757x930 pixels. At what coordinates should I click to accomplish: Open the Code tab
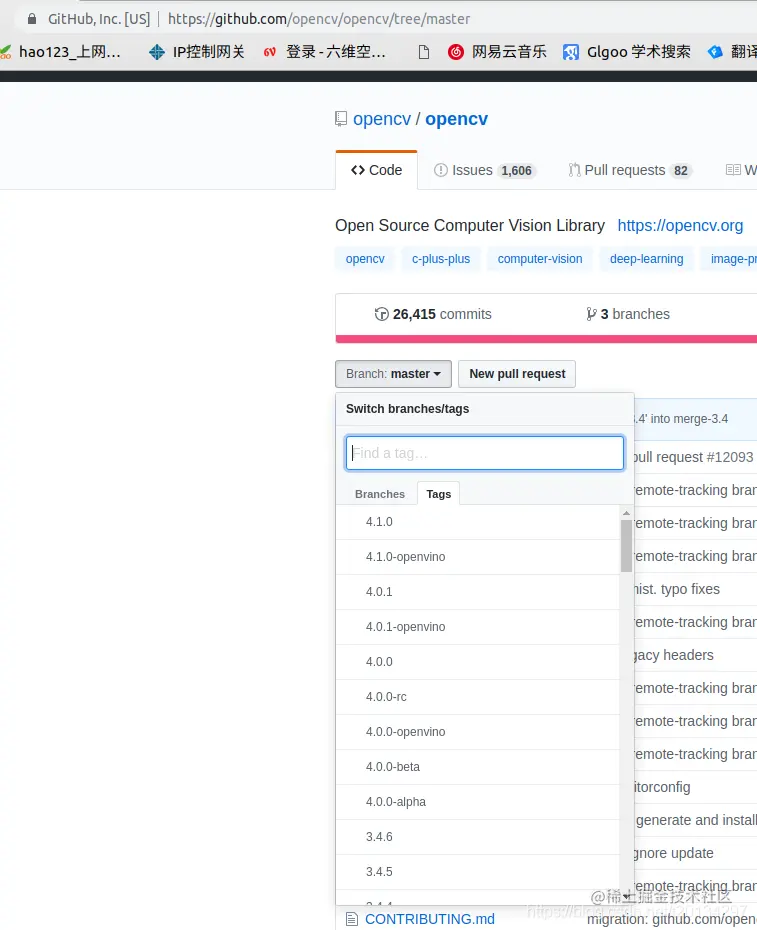click(377, 170)
